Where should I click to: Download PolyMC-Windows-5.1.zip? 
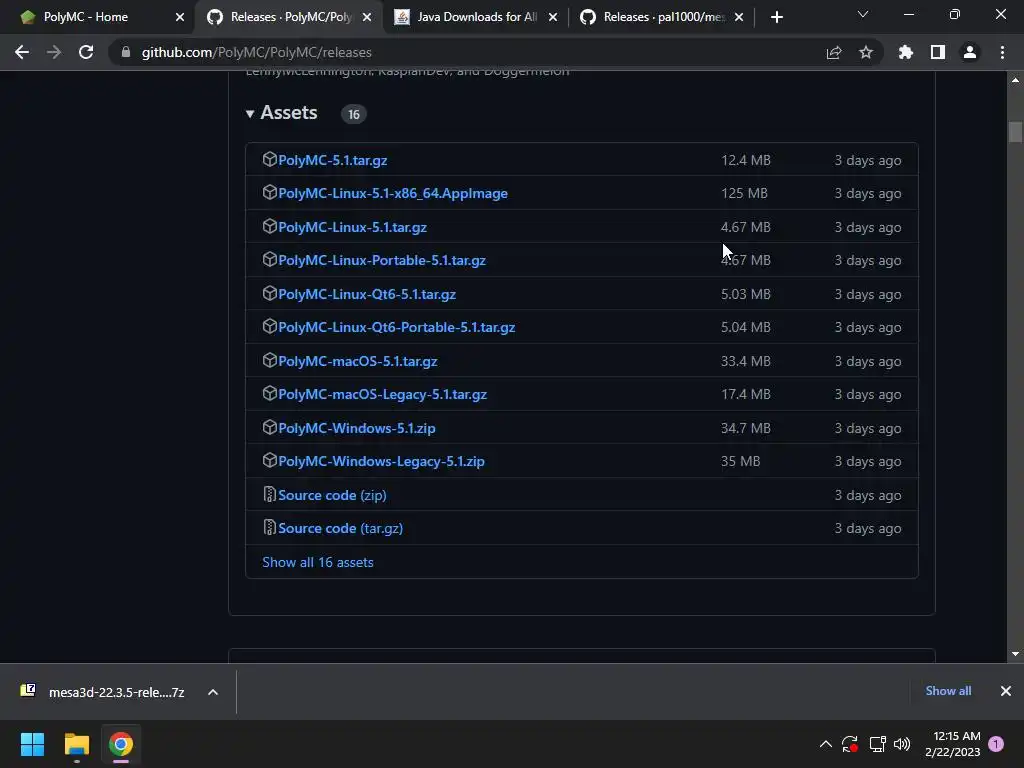[x=357, y=428]
